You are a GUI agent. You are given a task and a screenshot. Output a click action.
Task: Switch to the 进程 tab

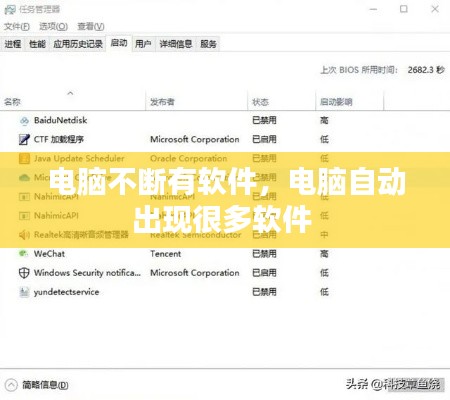[x=13, y=44]
